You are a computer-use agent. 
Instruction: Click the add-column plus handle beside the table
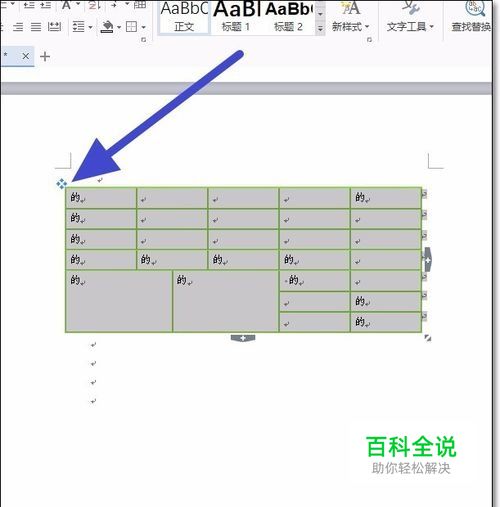pyautogui.click(x=428, y=259)
